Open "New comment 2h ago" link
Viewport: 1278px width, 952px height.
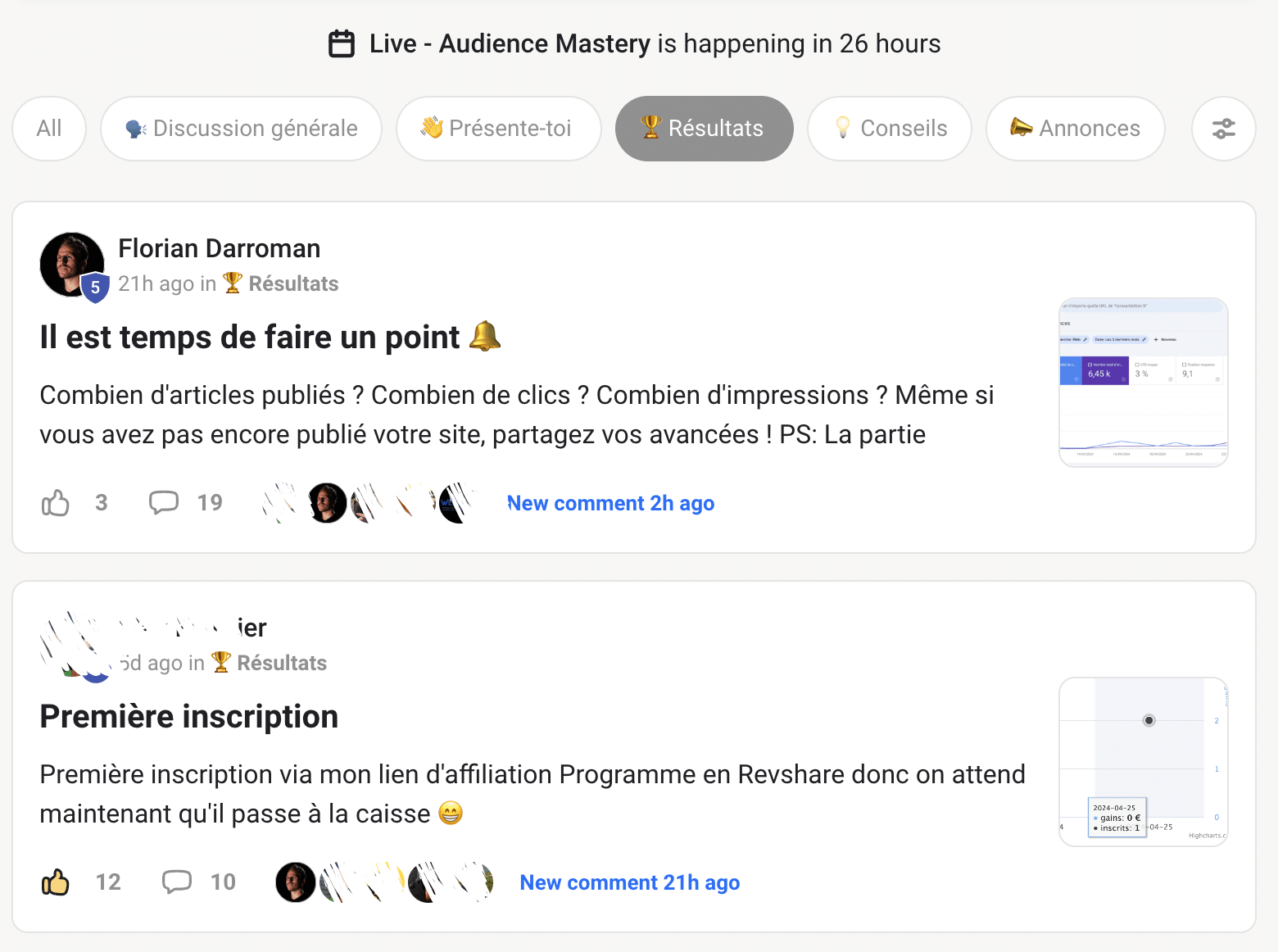610,503
